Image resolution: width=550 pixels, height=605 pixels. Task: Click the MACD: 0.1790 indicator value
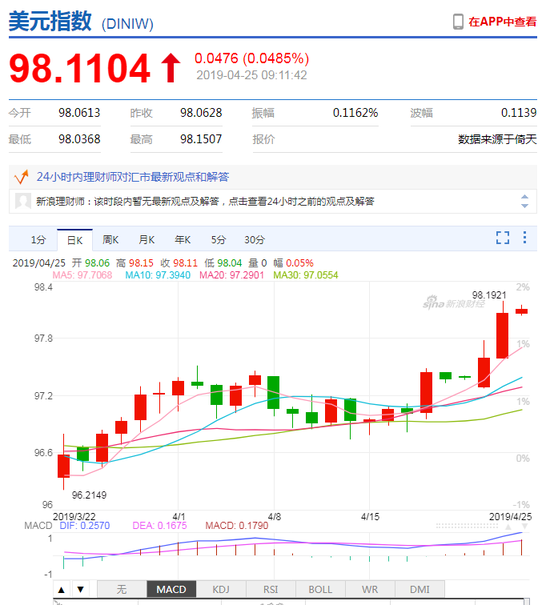(x=237, y=526)
